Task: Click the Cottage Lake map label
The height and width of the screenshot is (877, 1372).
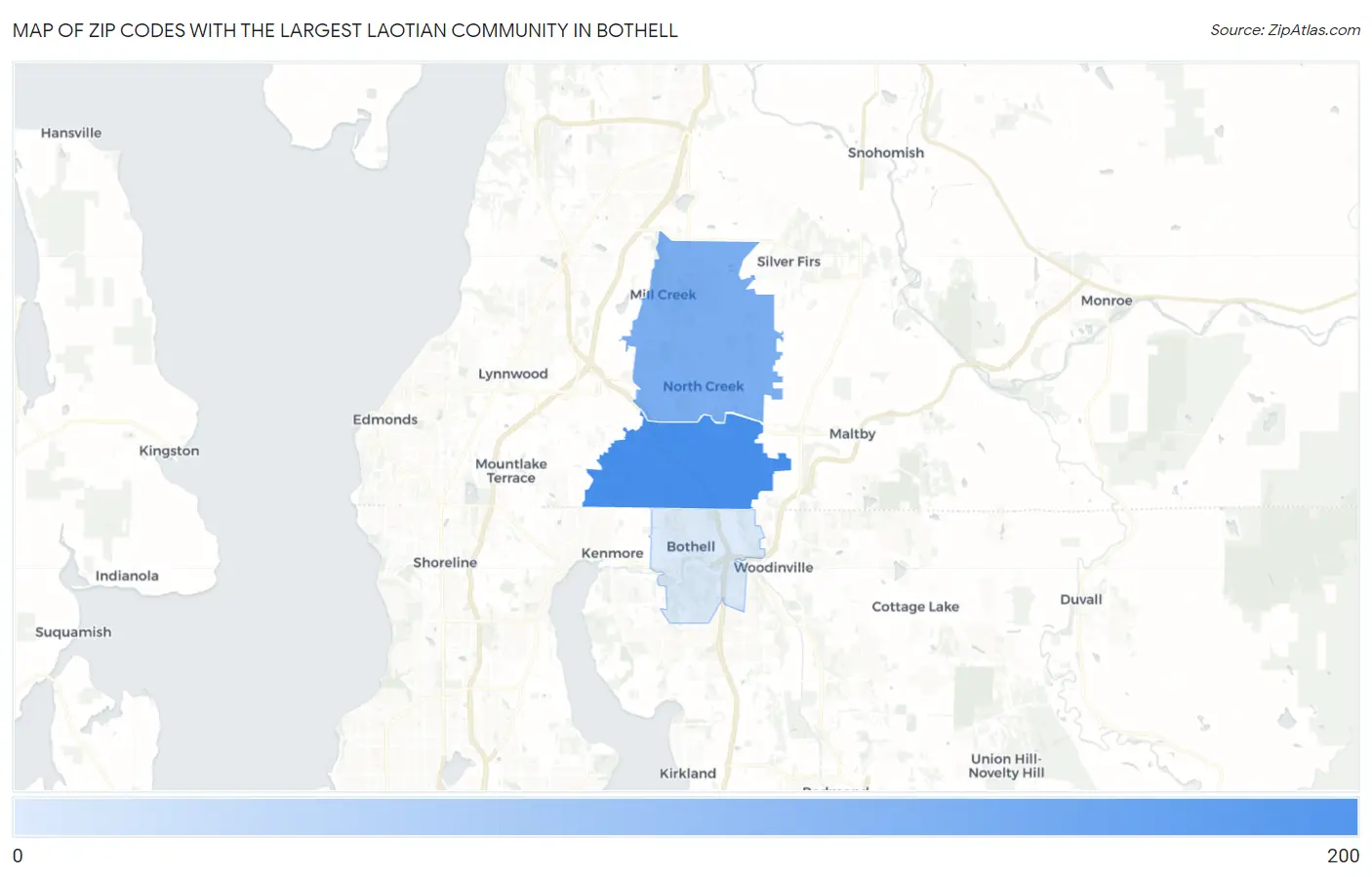Action: pyautogui.click(x=915, y=606)
